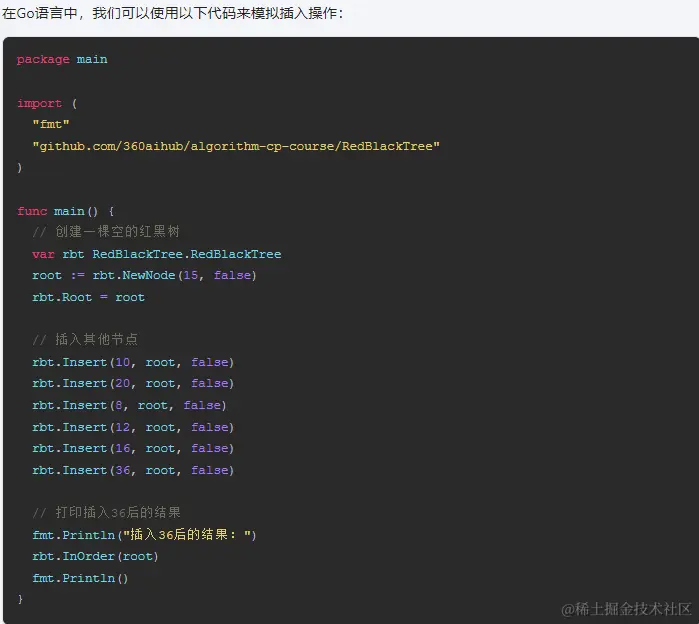Click the 'rbt.Insert(20, root, false)' line
This screenshot has width=699, height=624.
[x=133, y=383]
